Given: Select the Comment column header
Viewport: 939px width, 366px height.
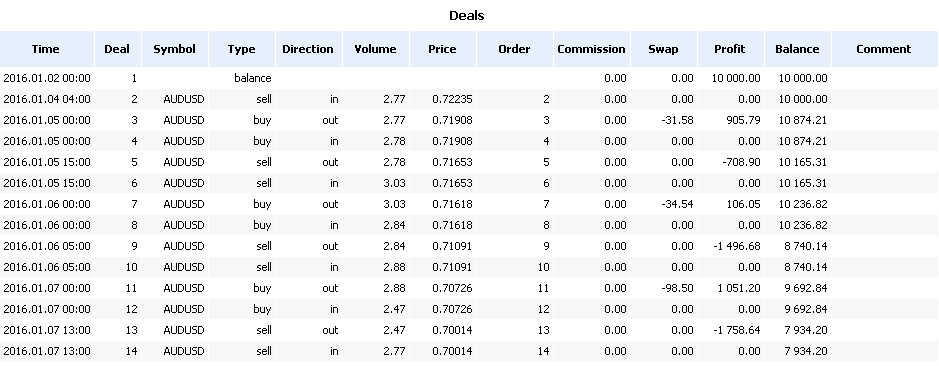Looking at the screenshot, I should pos(885,49).
